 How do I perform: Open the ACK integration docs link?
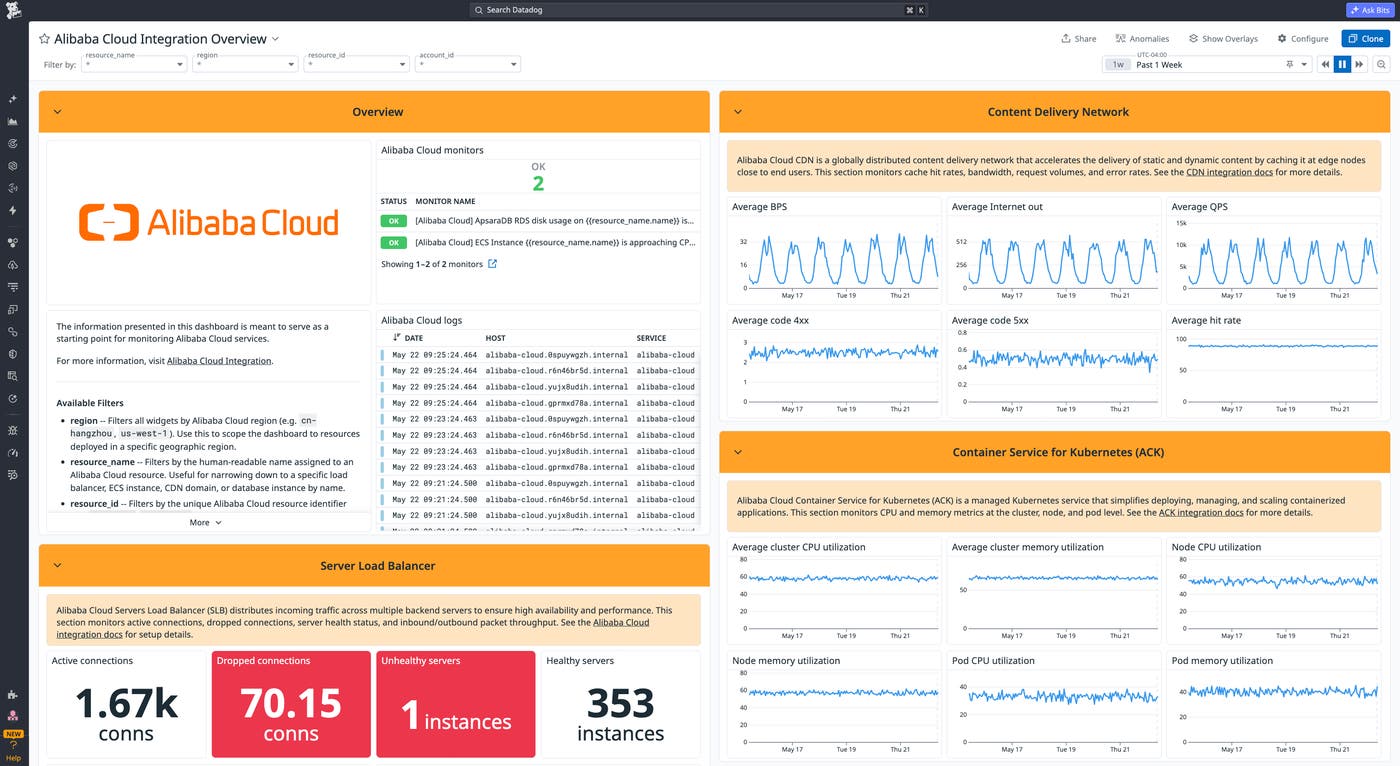[x=1201, y=512]
